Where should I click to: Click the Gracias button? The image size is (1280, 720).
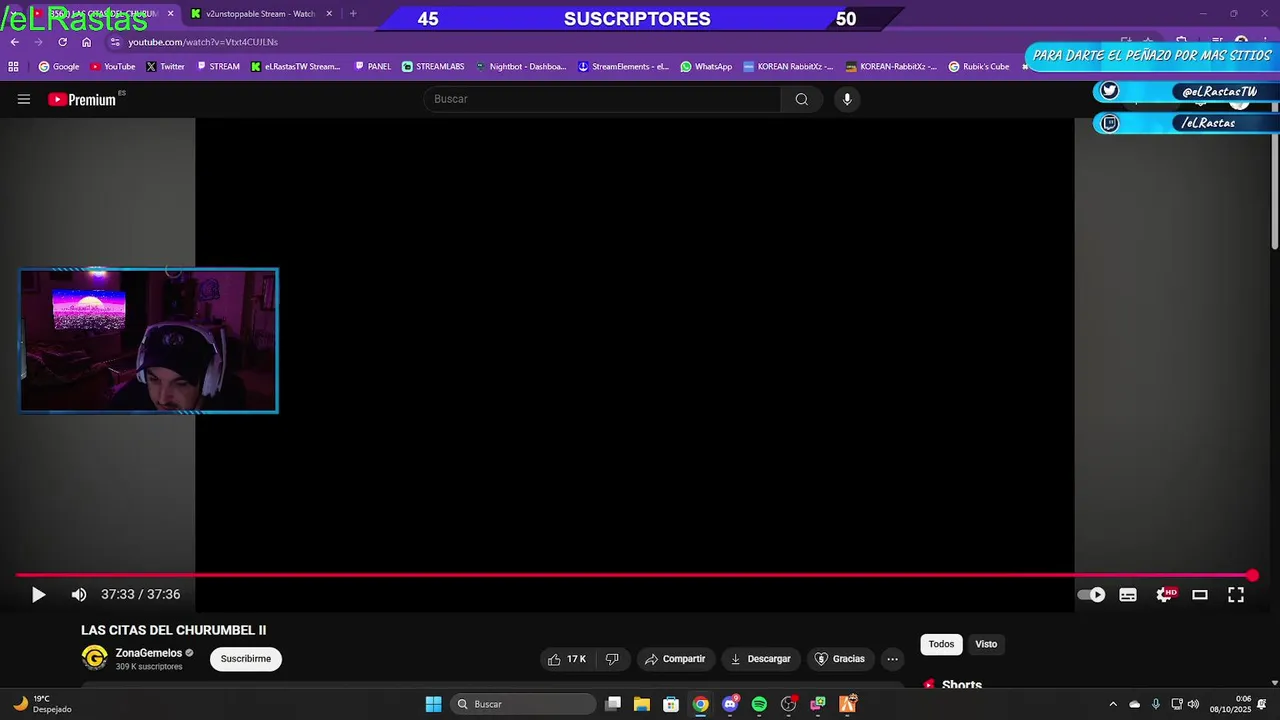tap(840, 659)
